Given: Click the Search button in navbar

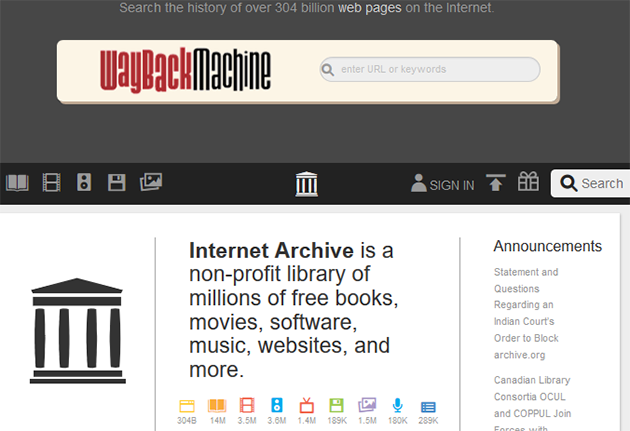Looking at the screenshot, I should 592,183.
